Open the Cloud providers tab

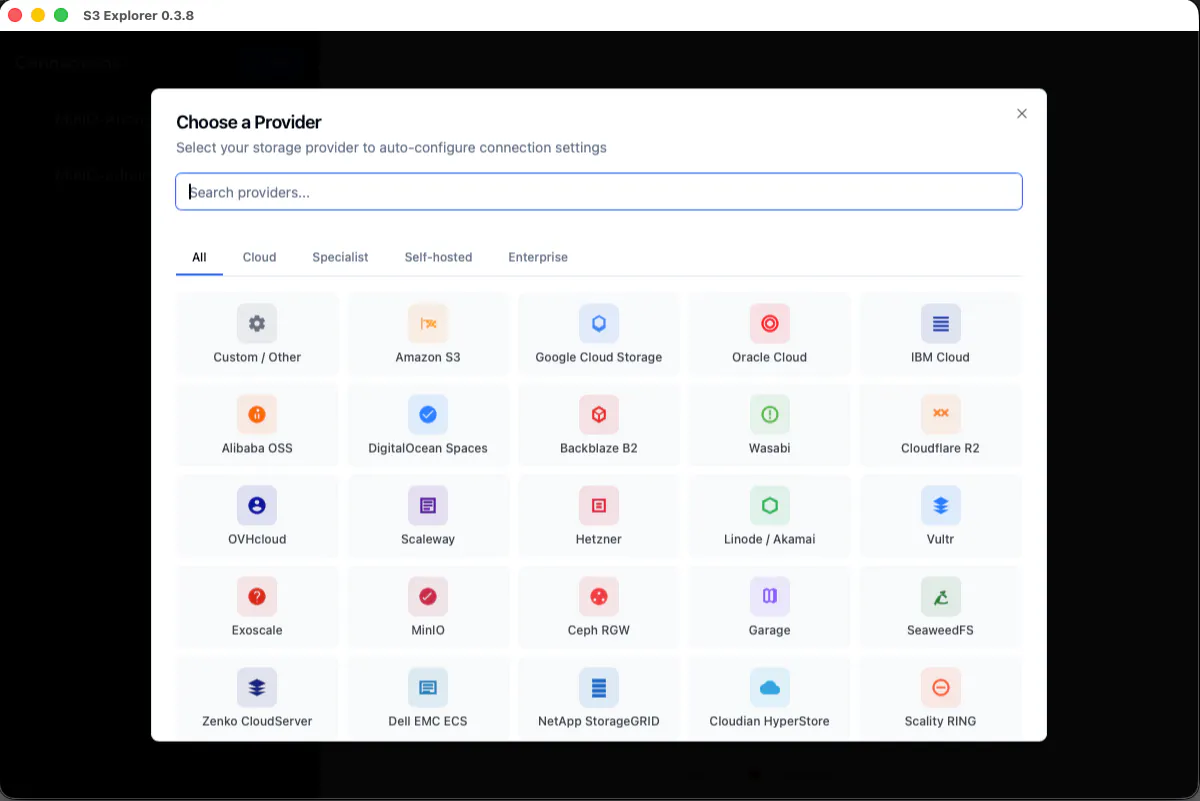(259, 257)
